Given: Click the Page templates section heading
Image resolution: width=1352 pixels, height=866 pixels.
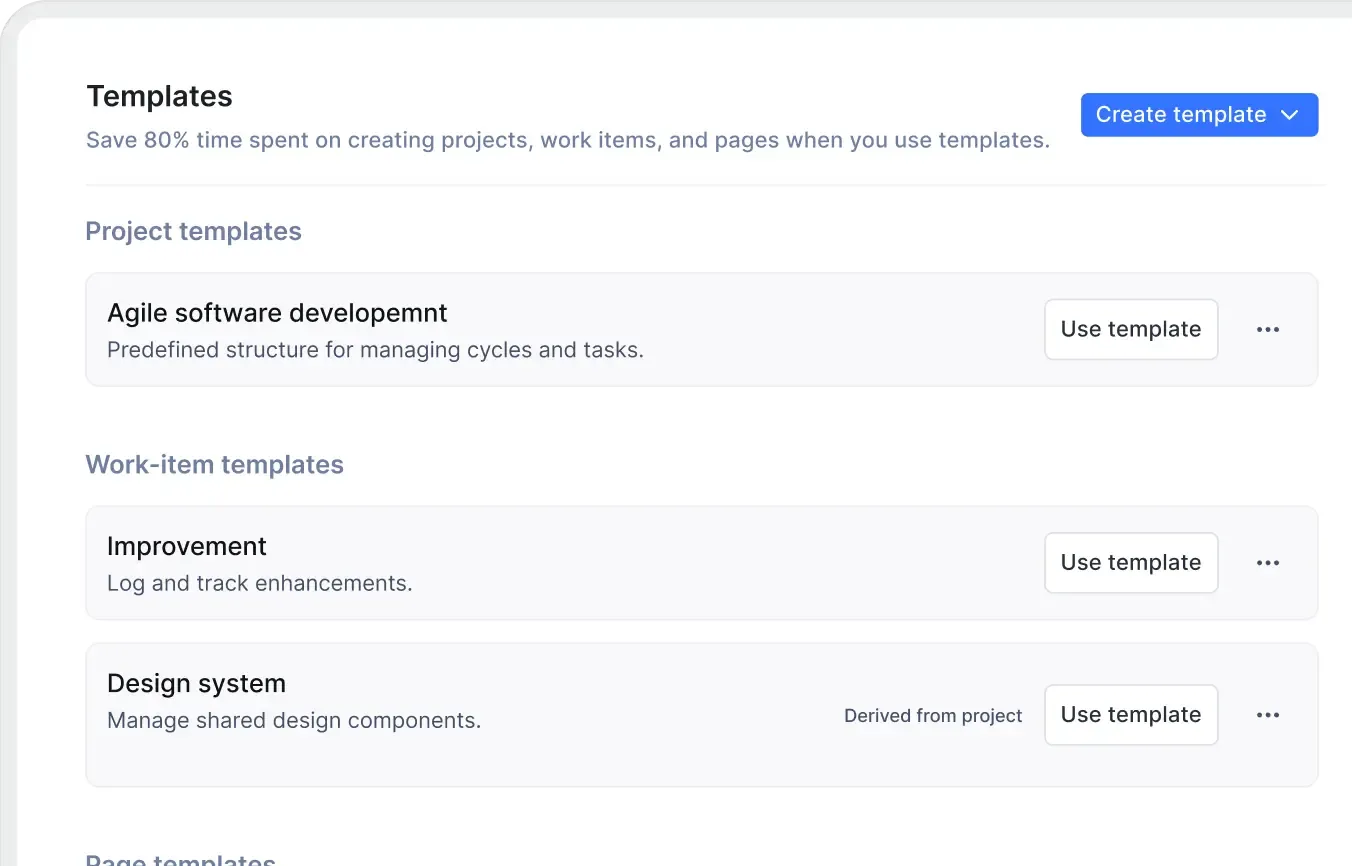Looking at the screenshot, I should (180, 858).
